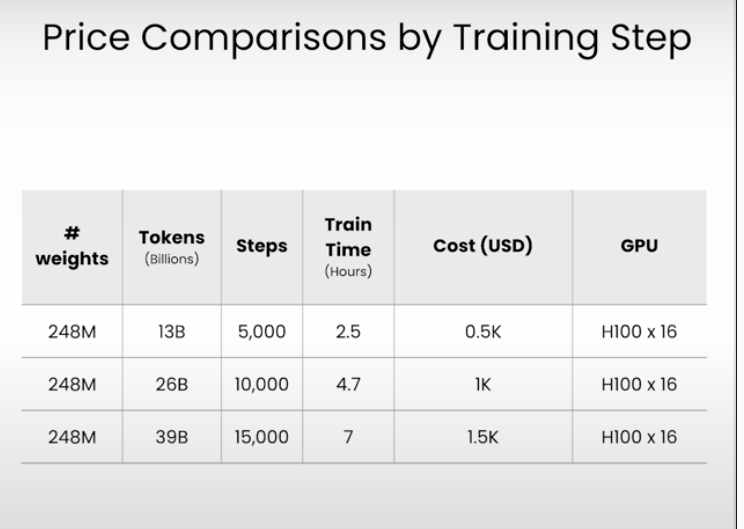This screenshot has height=529, width=744.
Task: Click the 'Train Time (Hours)' header
Action: coord(348,247)
